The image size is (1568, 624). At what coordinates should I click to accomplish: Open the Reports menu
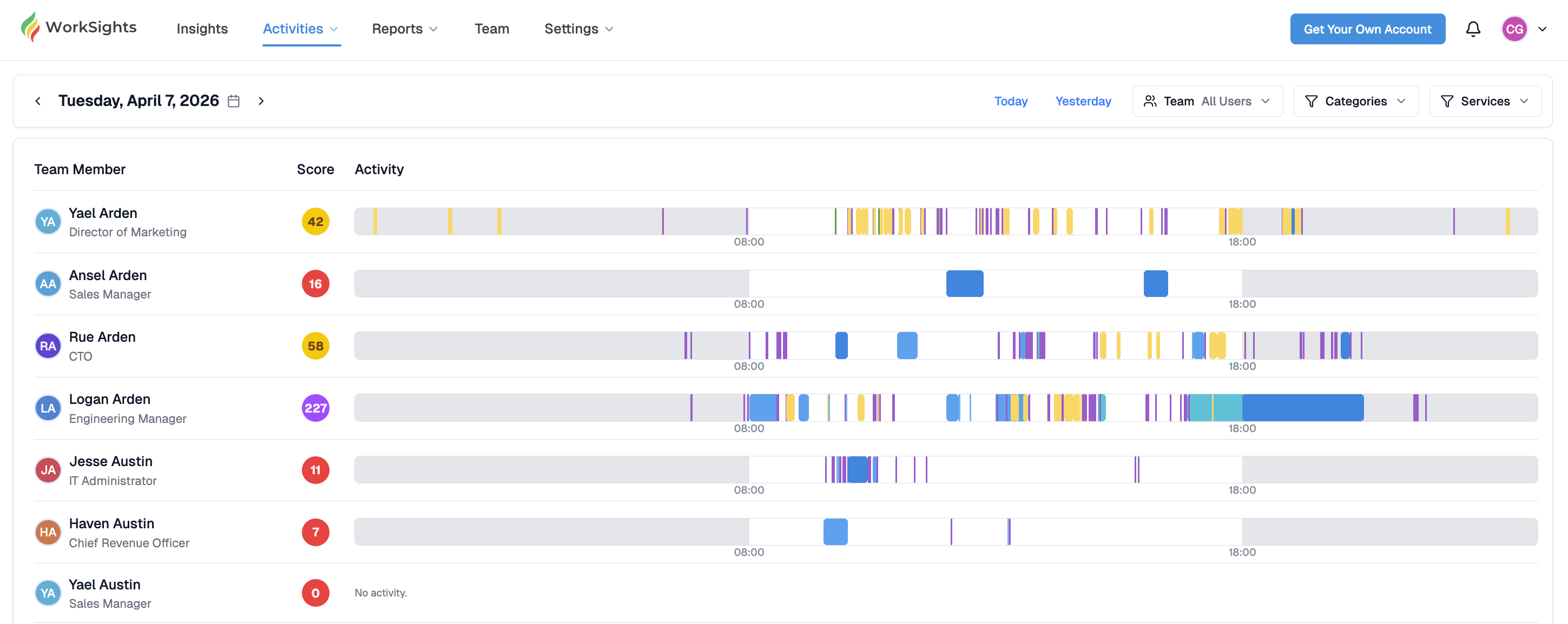click(404, 29)
